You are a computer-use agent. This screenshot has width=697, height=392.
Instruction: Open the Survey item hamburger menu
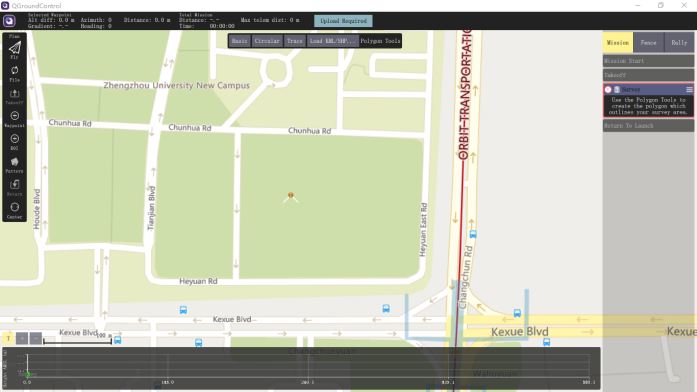coord(689,89)
